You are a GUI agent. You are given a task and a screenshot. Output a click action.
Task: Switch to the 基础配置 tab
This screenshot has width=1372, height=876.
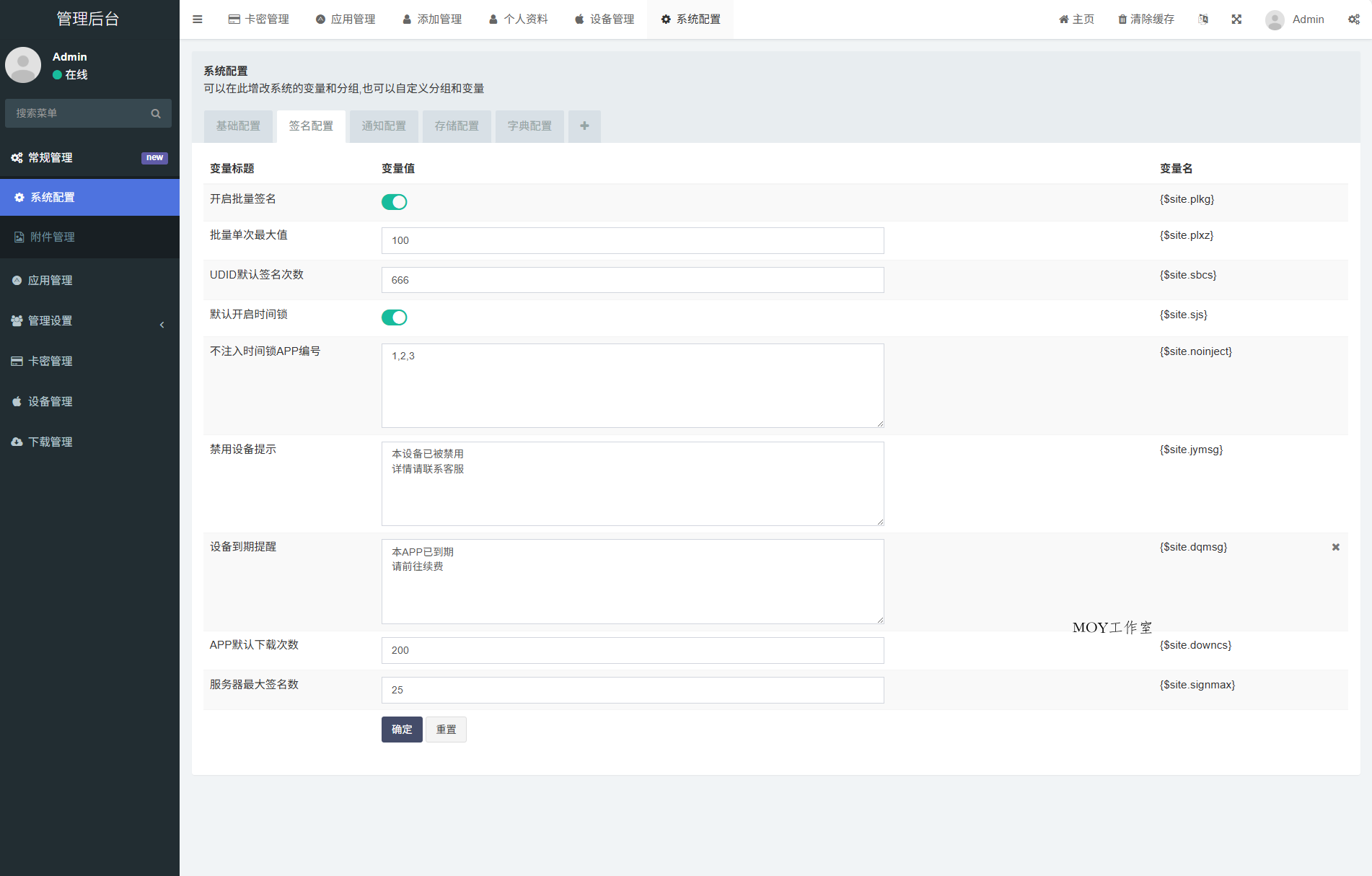[238, 126]
